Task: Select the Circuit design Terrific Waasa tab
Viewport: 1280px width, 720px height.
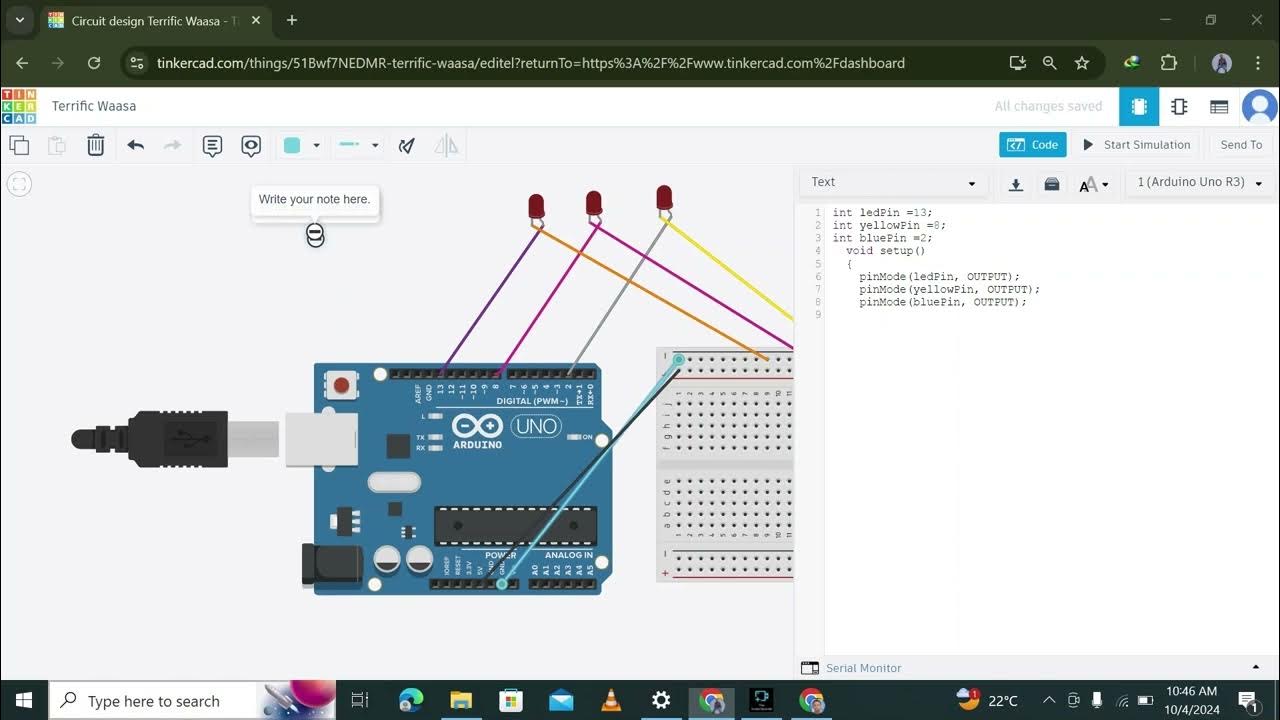Action: click(156, 21)
